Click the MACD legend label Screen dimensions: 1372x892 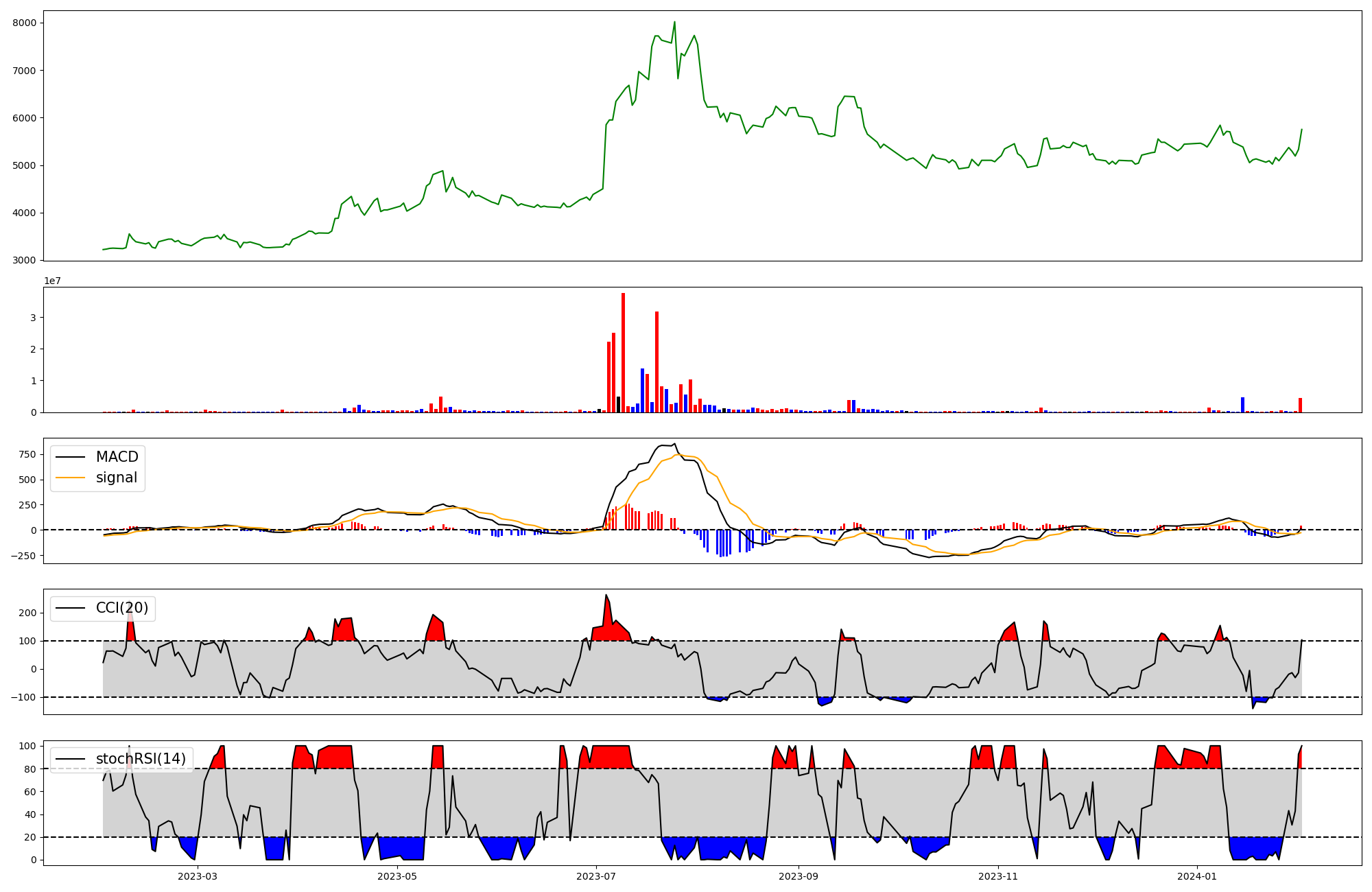(x=117, y=457)
